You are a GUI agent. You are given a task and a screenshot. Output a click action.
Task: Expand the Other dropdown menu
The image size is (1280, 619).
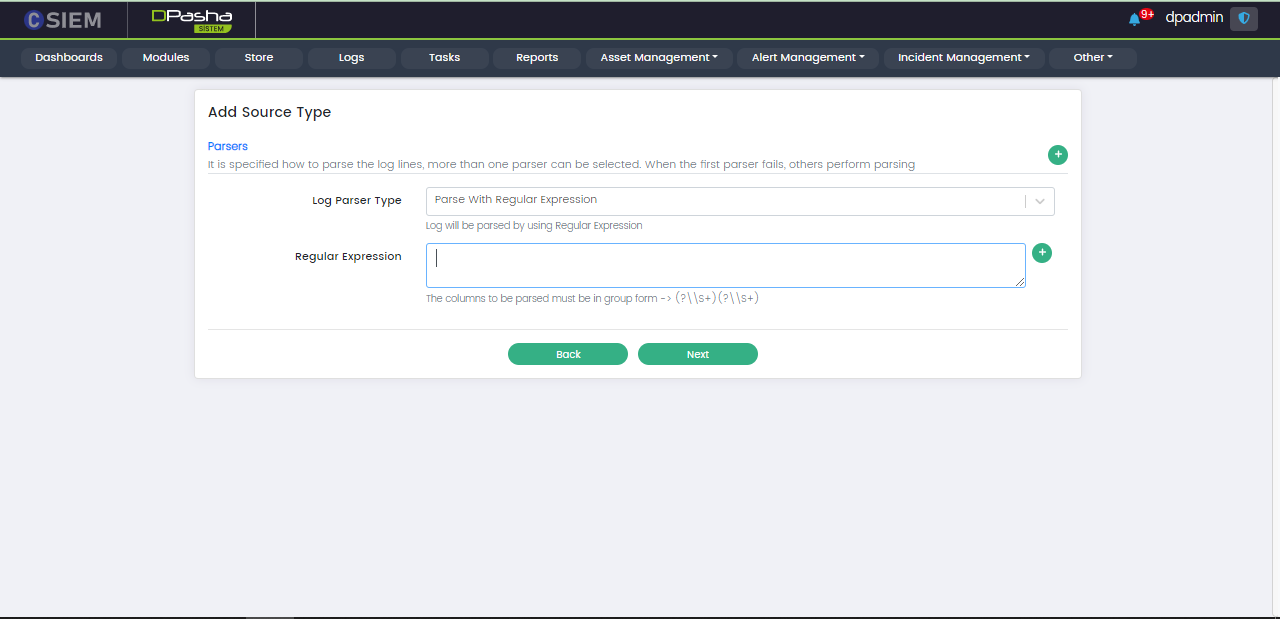click(1092, 58)
